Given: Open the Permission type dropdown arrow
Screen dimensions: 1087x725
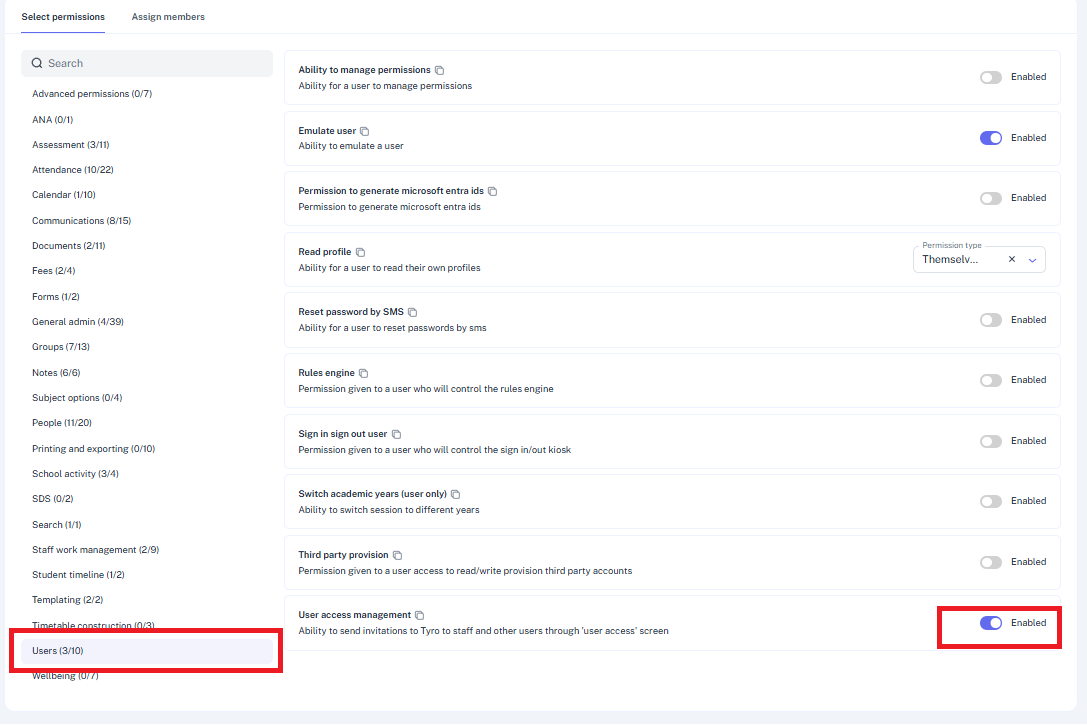Looking at the screenshot, I should pyautogui.click(x=1033, y=260).
